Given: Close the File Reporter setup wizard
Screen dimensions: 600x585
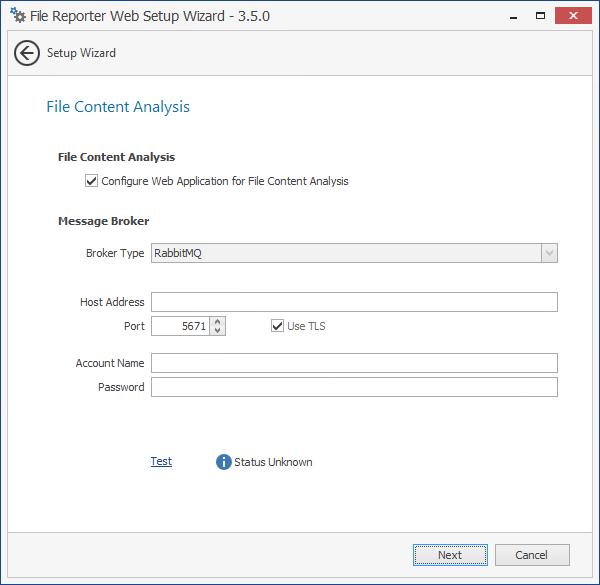Looking at the screenshot, I should tap(573, 16).
